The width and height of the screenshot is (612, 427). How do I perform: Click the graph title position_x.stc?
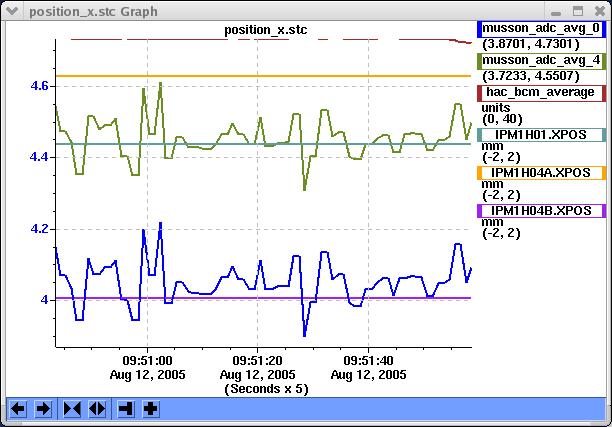click(265, 30)
